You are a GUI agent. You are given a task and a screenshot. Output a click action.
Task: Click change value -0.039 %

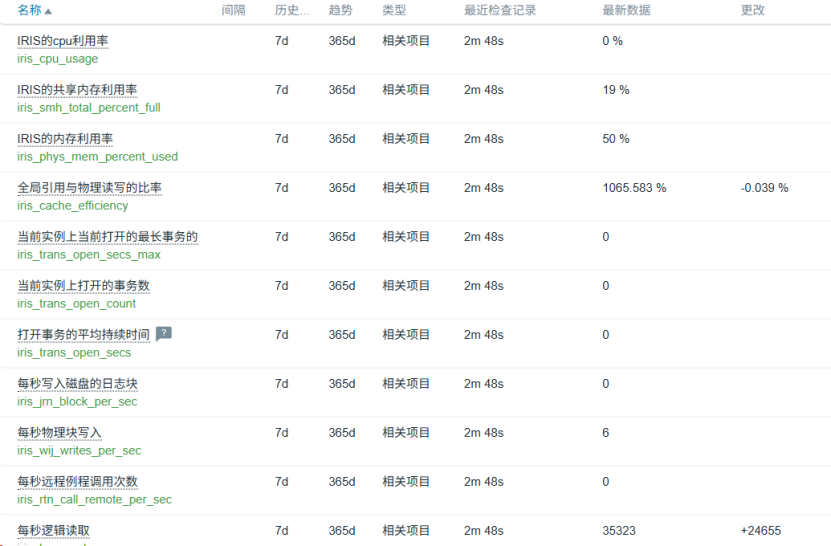[x=764, y=188]
